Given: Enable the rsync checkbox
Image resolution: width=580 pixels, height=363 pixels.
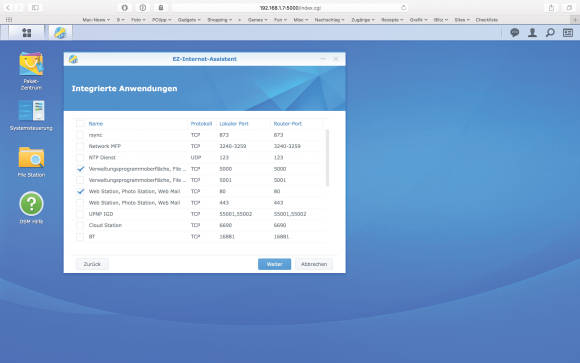Looking at the screenshot, I should (80, 135).
